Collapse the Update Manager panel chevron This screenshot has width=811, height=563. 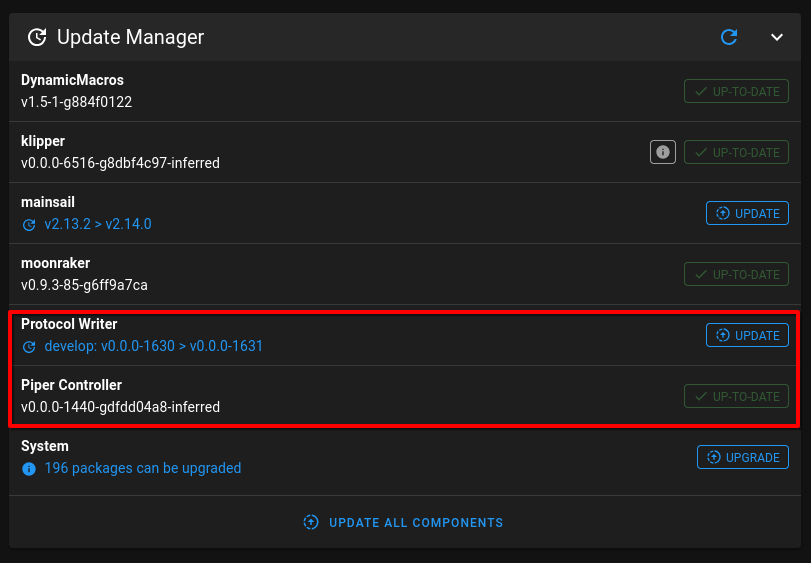click(x=776, y=37)
